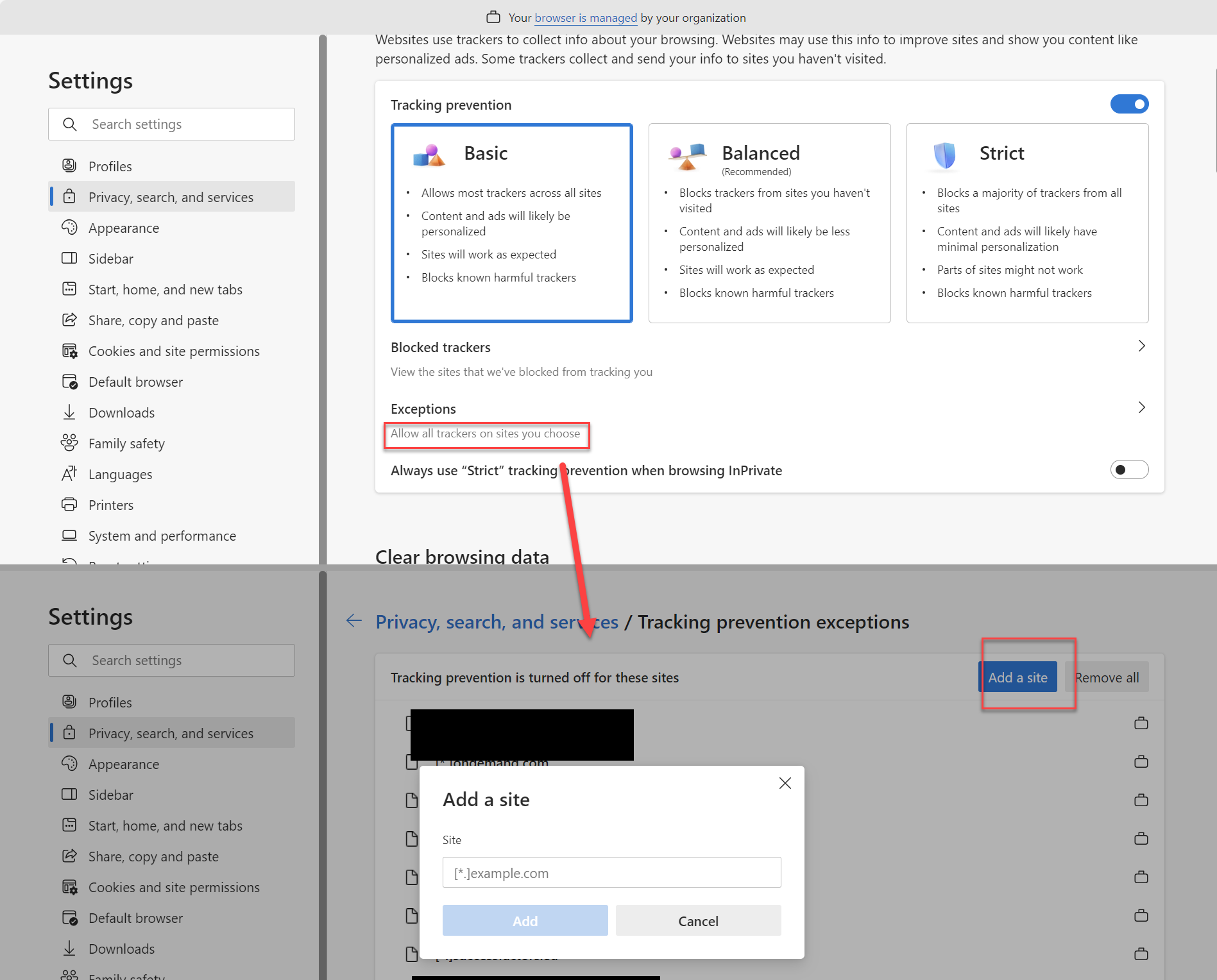1217x980 pixels.
Task: Click the Profiles icon in the lower settings sidebar
Action: coord(69,702)
